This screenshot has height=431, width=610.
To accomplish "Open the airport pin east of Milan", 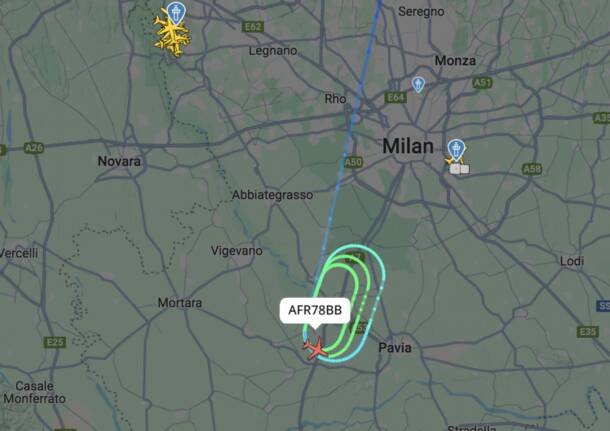I will (456, 151).
